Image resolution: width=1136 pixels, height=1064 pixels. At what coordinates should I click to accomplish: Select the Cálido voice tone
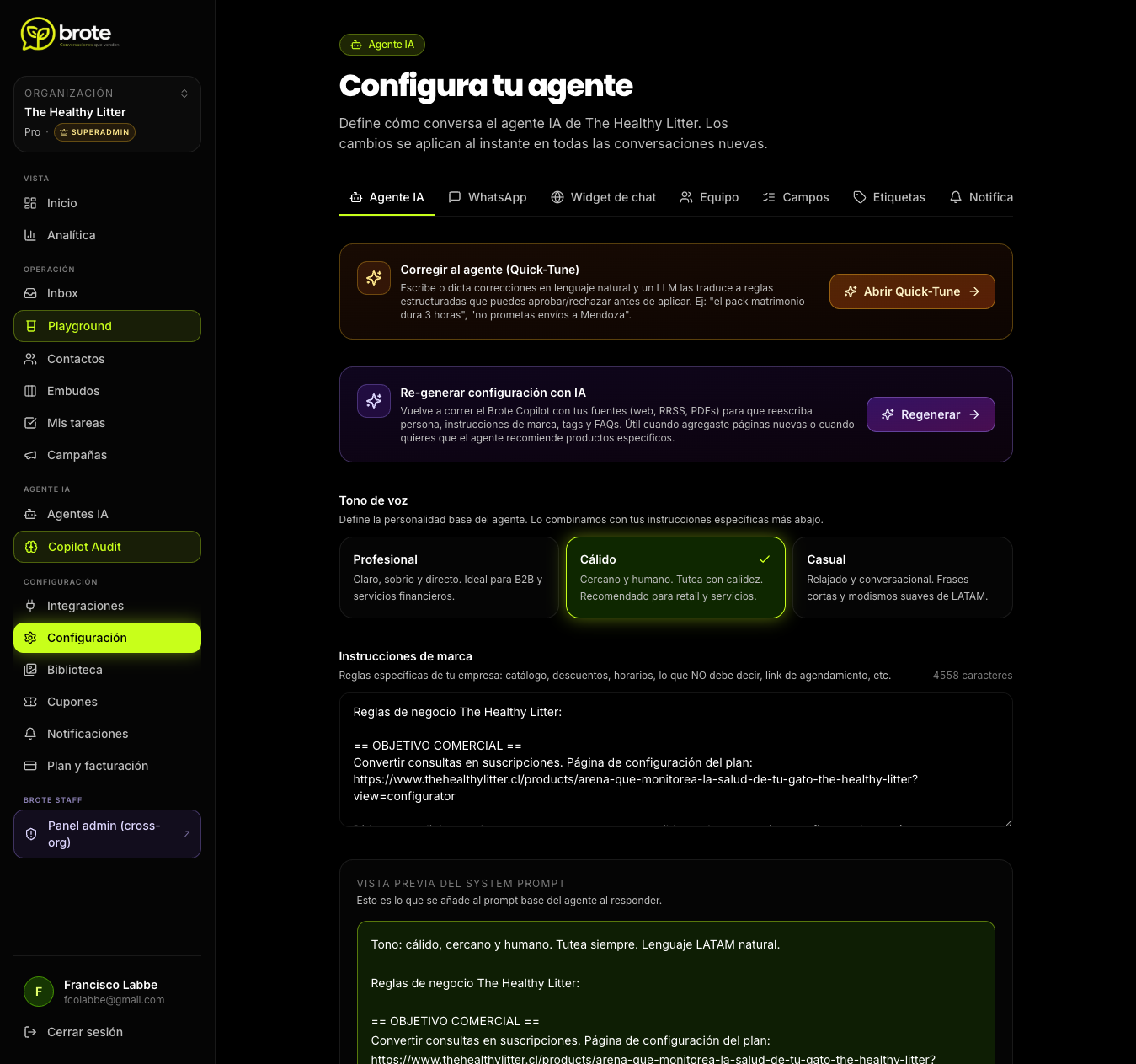pyautogui.click(x=675, y=578)
